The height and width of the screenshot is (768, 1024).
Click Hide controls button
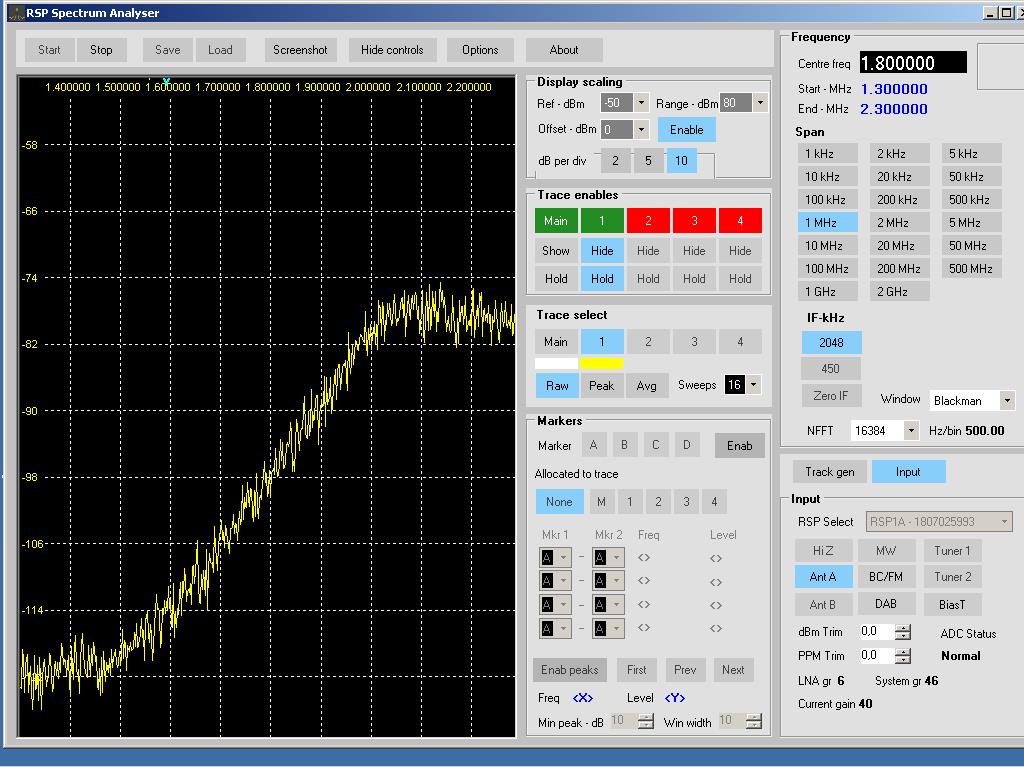pyautogui.click(x=392, y=50)
